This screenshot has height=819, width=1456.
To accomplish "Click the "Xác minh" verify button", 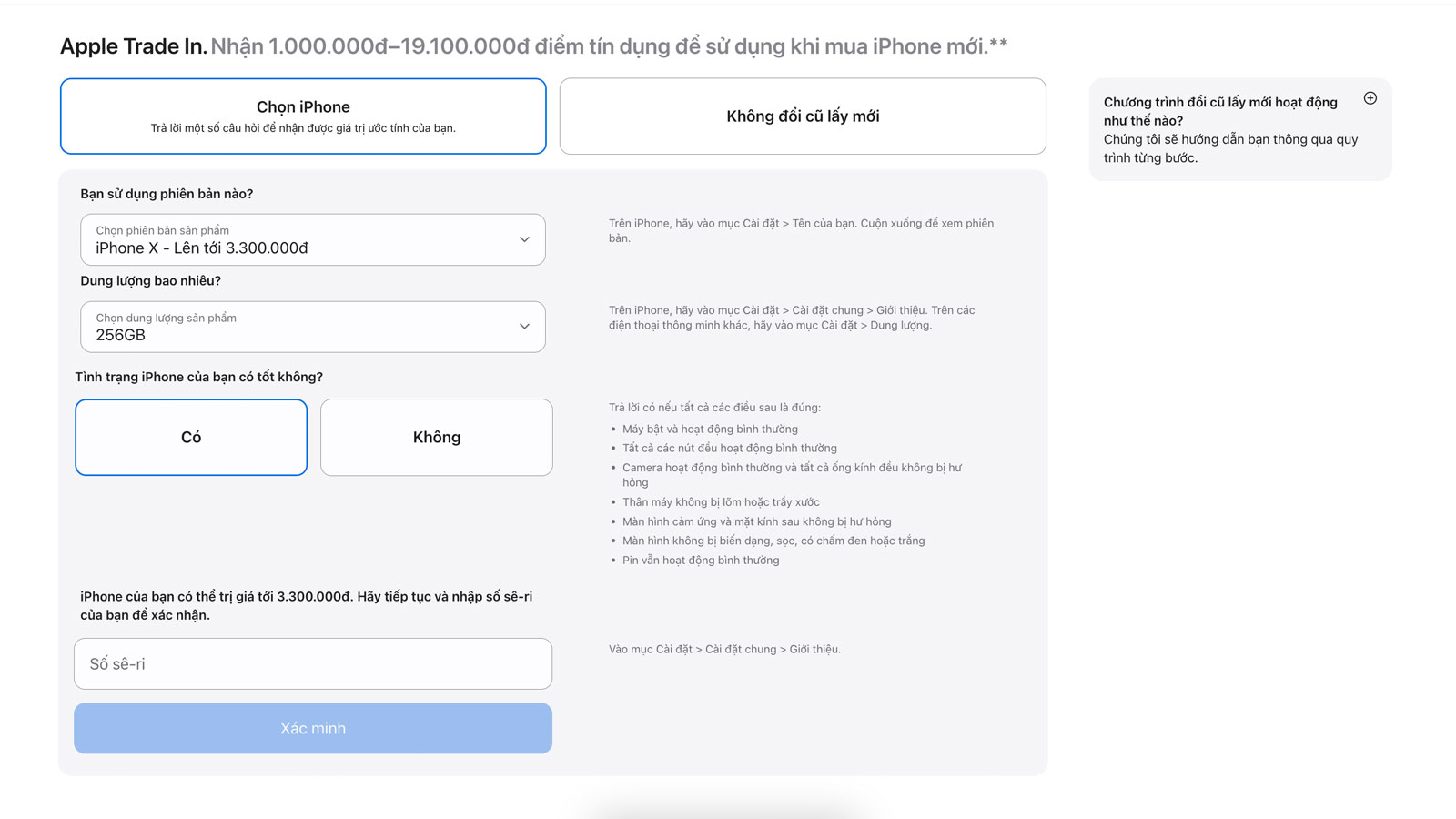I will pos(313,728).
